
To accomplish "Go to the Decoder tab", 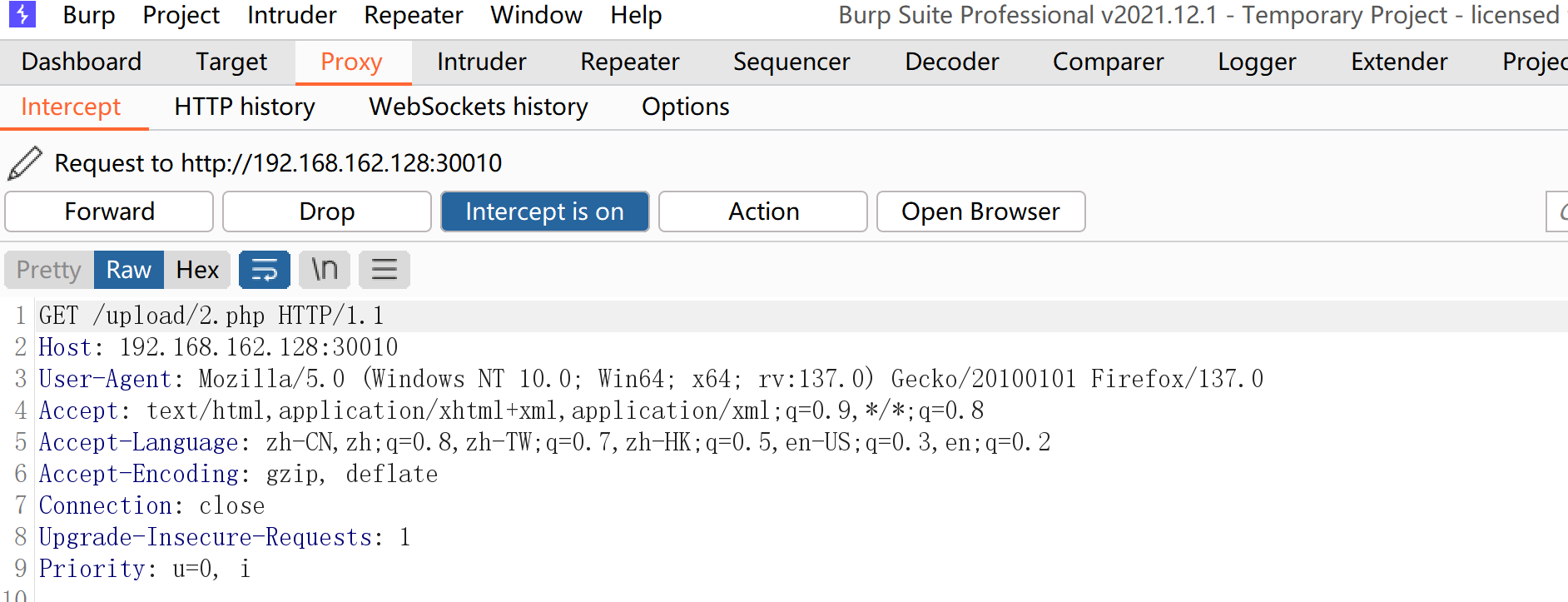I will click(x=951, y=62).
